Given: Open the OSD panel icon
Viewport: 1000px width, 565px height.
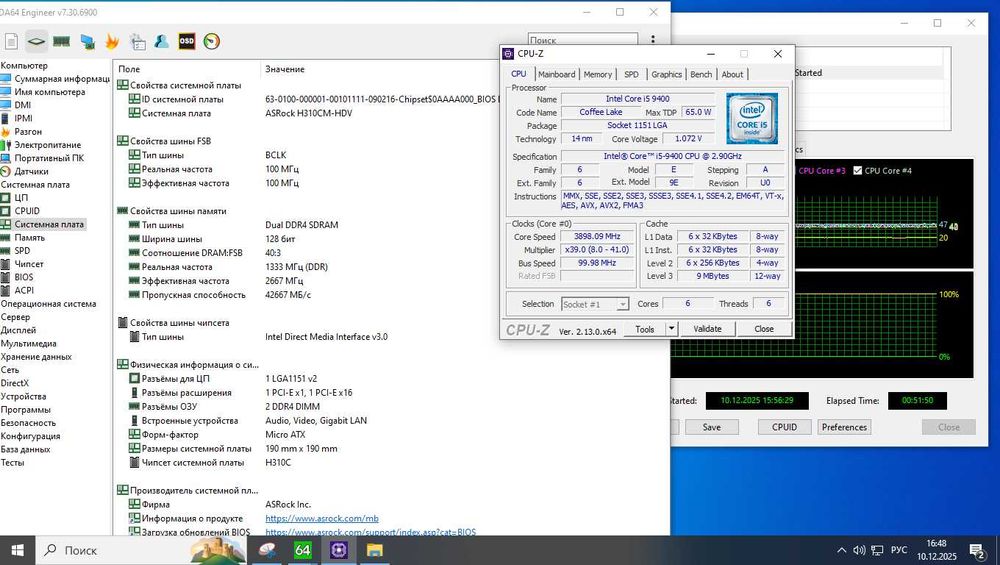Looking at the screenshot, I should (x=186, y=41).
